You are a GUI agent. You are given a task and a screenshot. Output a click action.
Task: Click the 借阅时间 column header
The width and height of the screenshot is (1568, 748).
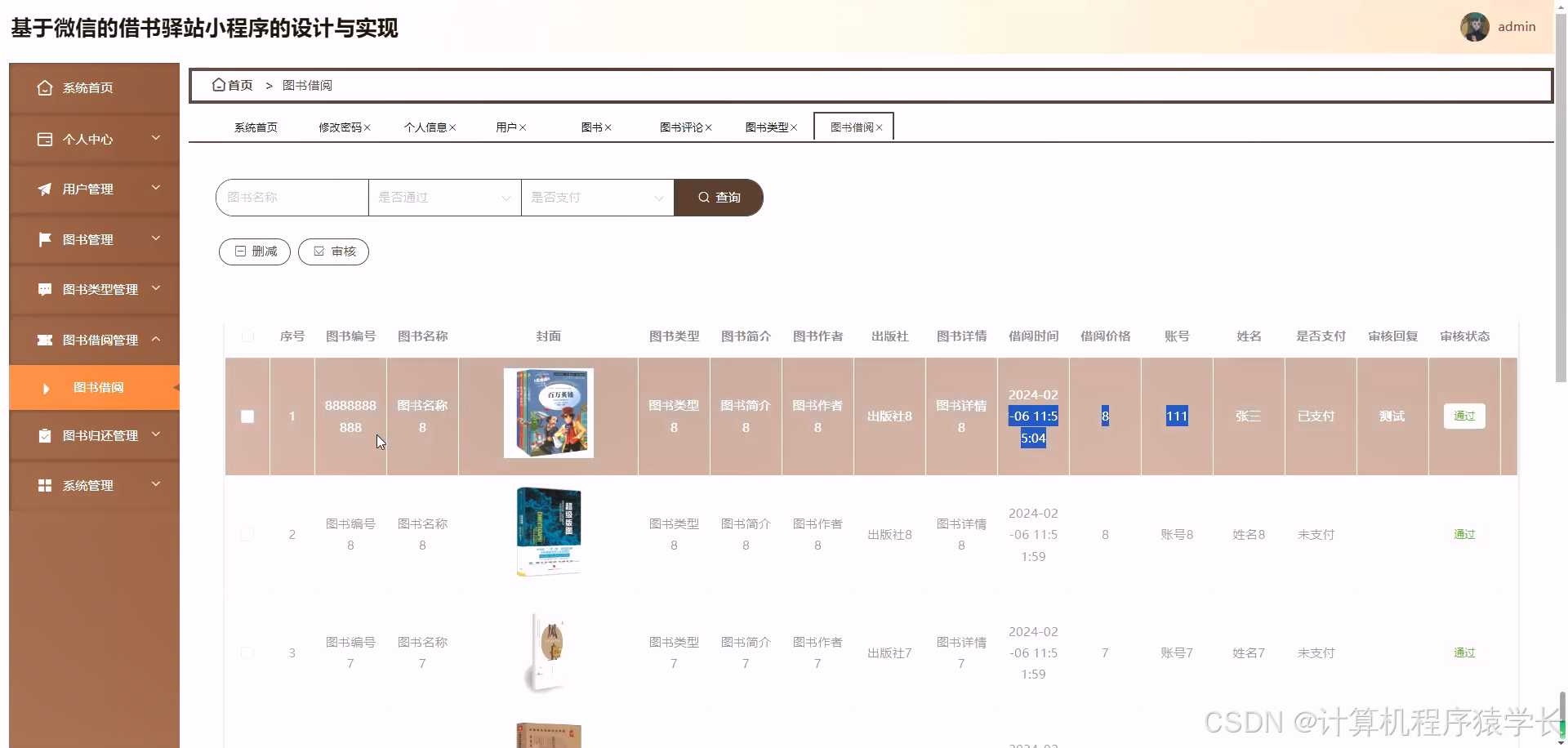coord(1033,336)
